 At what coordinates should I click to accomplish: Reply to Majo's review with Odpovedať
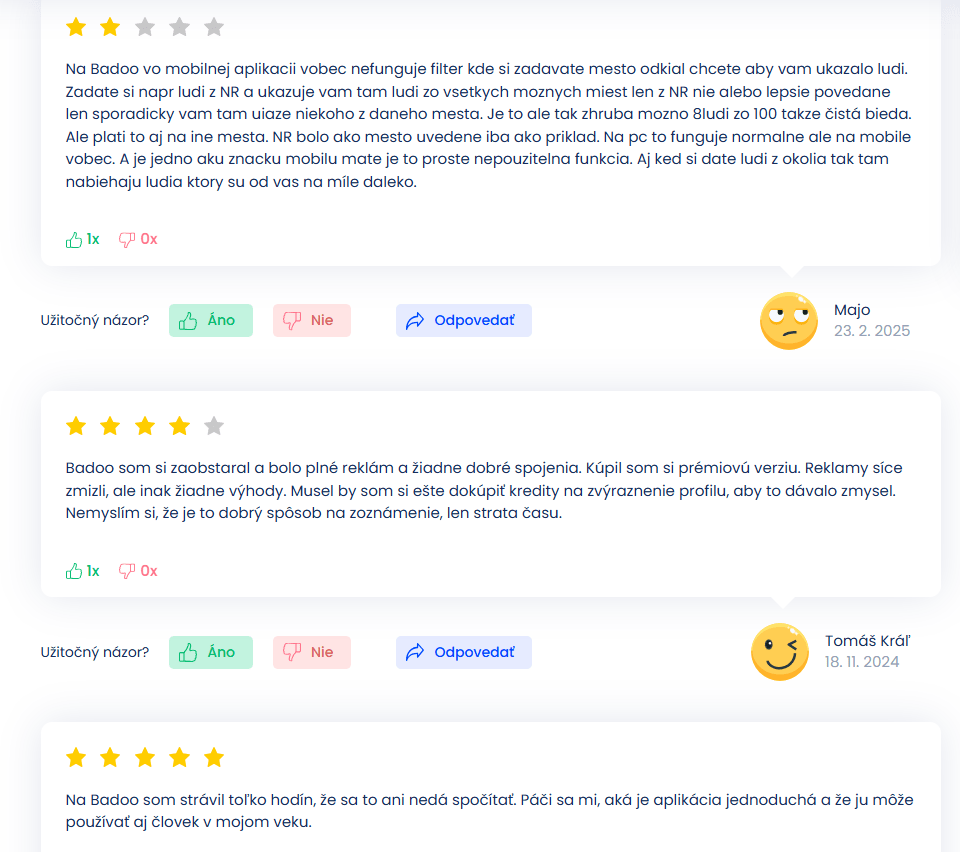pyautogui.click(x=463, y=321)
